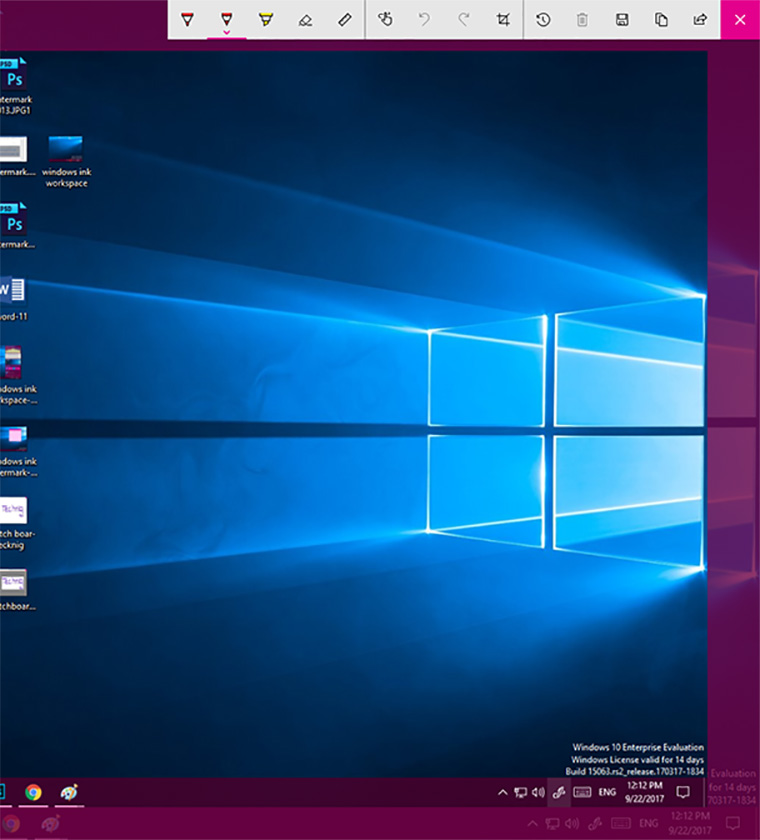Open the touch keyboard tray icon
The width and height of the screenshot is (760, 840).
tap(582, 792)
